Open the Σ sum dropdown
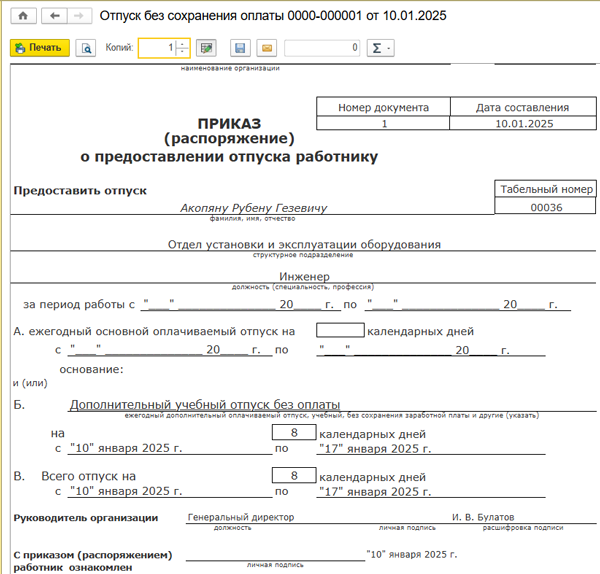The height and width of the screenshot is (574, 600). coord(380,48)
